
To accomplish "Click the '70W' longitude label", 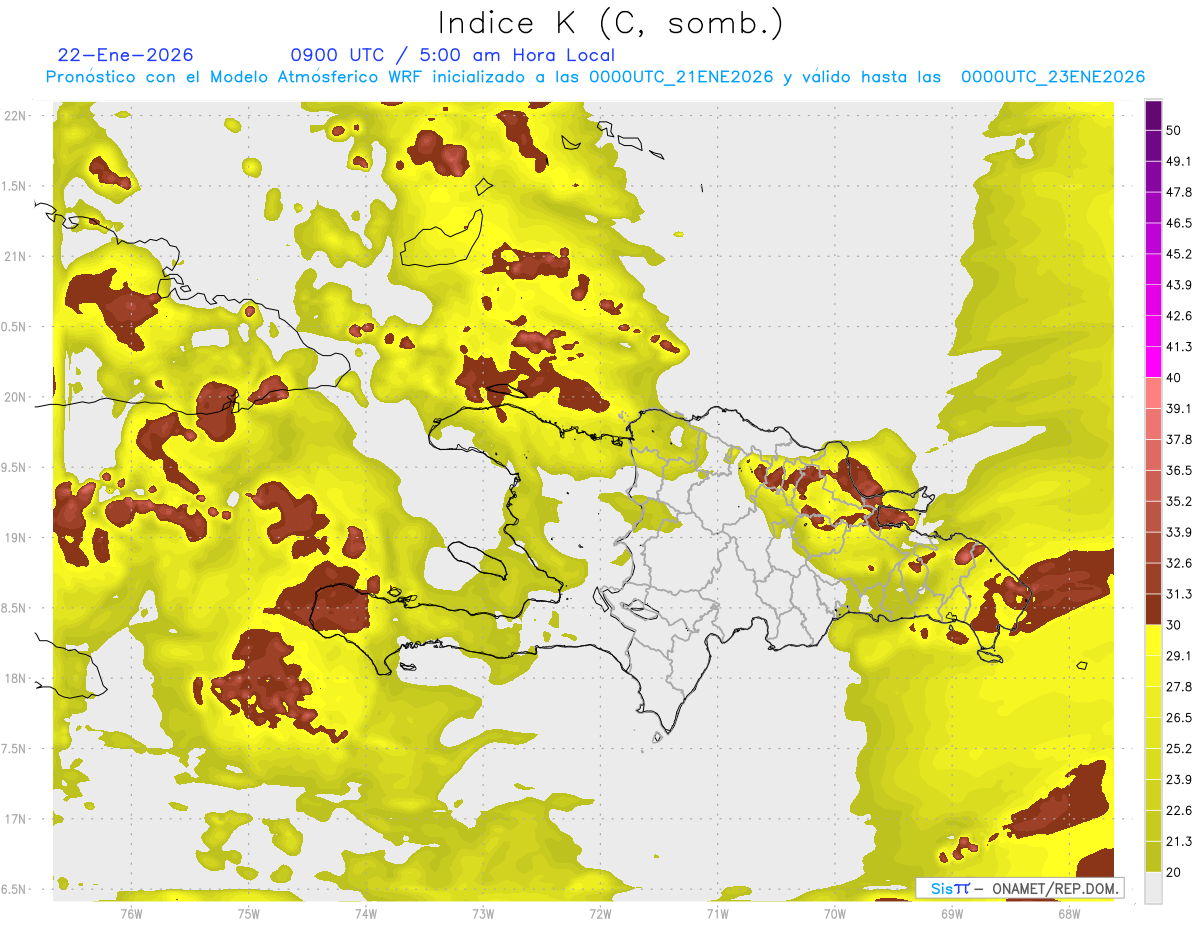I will click(835, 914).
